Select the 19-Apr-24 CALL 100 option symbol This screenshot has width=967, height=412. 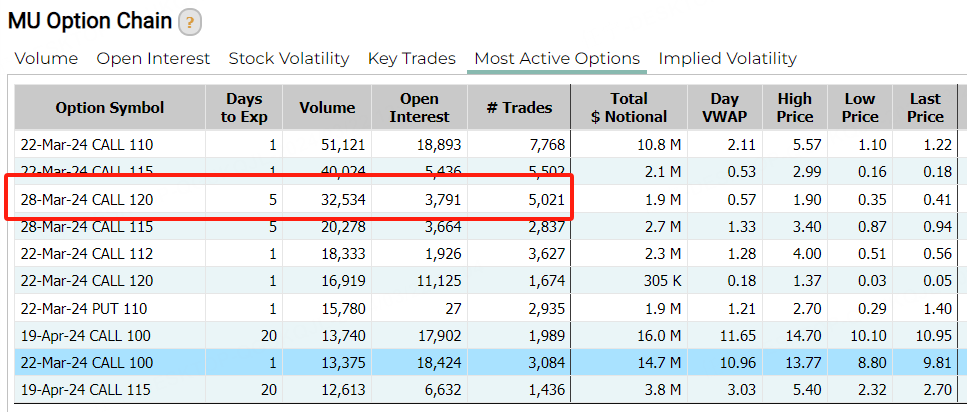[87, 336]
